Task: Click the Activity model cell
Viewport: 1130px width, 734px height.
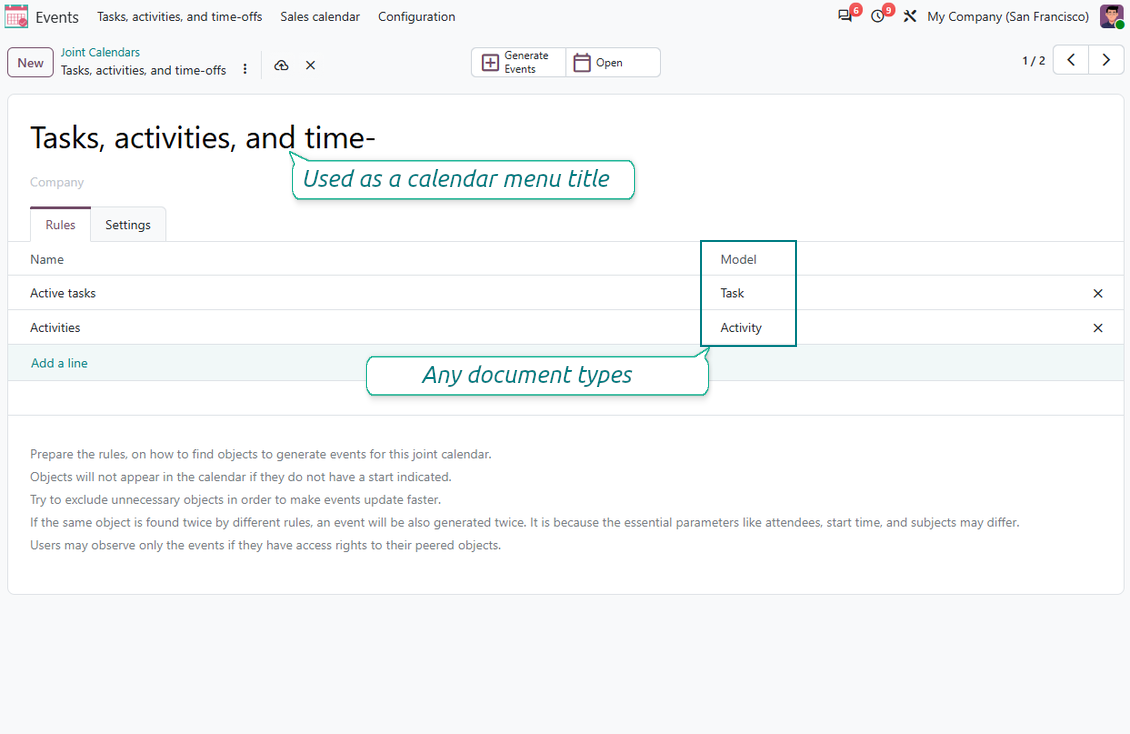Action: [741, 328]
